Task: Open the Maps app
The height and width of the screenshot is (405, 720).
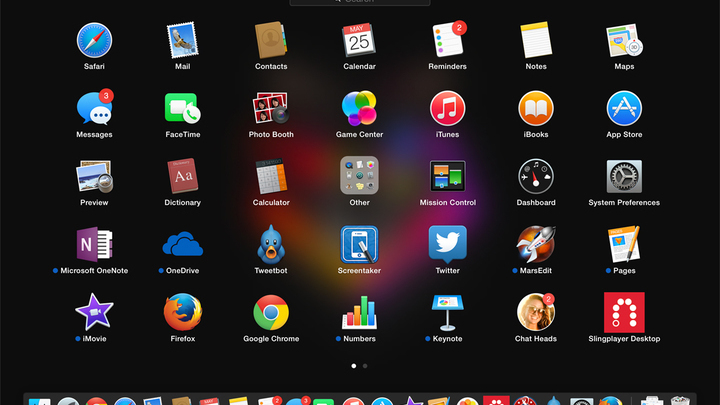Action: 624,40
